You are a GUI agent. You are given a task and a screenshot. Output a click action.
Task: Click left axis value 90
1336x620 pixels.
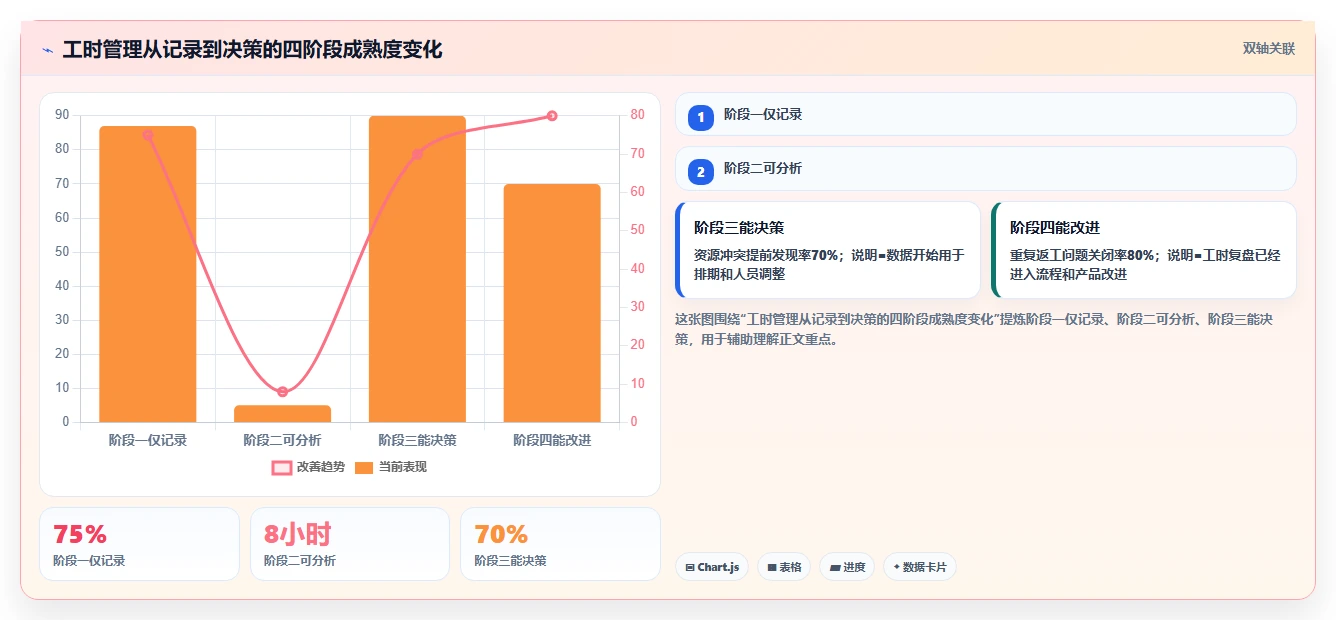tap(62, 115)
